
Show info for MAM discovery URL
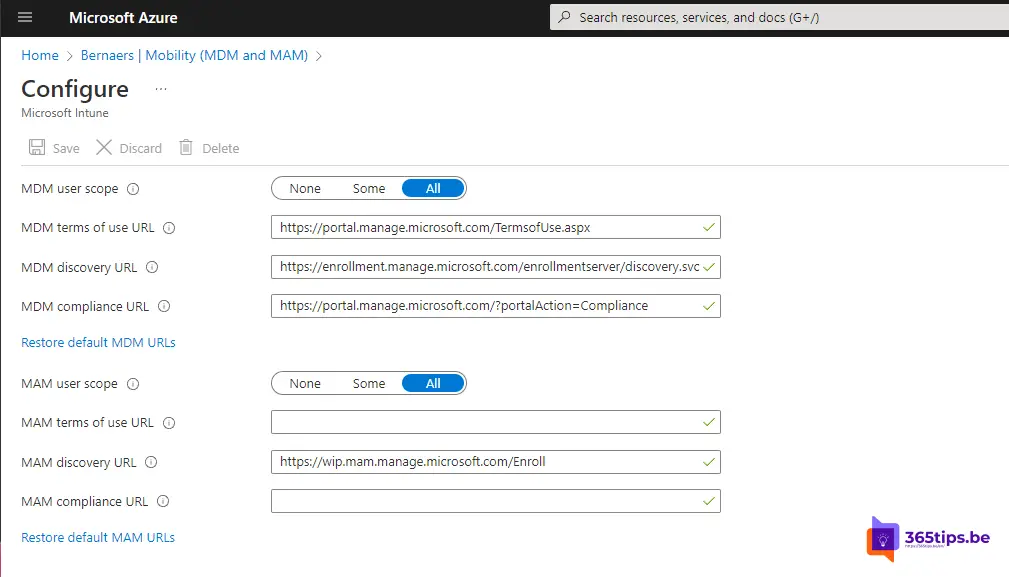pos(151,462)
